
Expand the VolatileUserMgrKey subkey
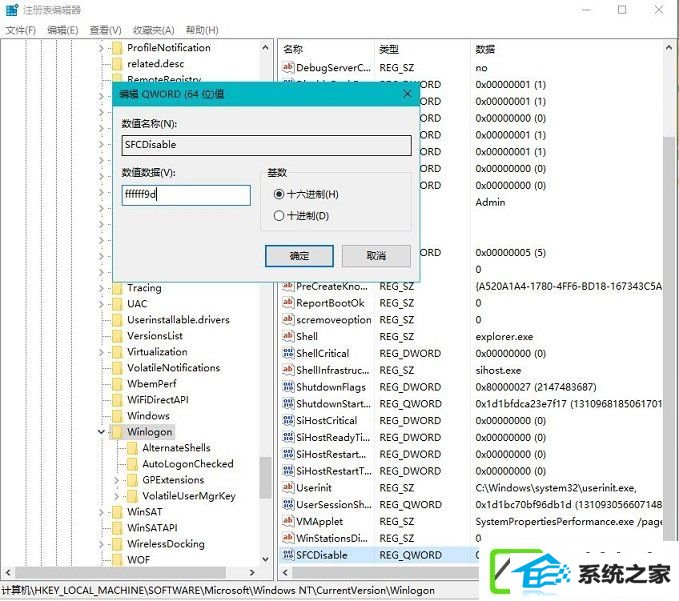(116, 496)
